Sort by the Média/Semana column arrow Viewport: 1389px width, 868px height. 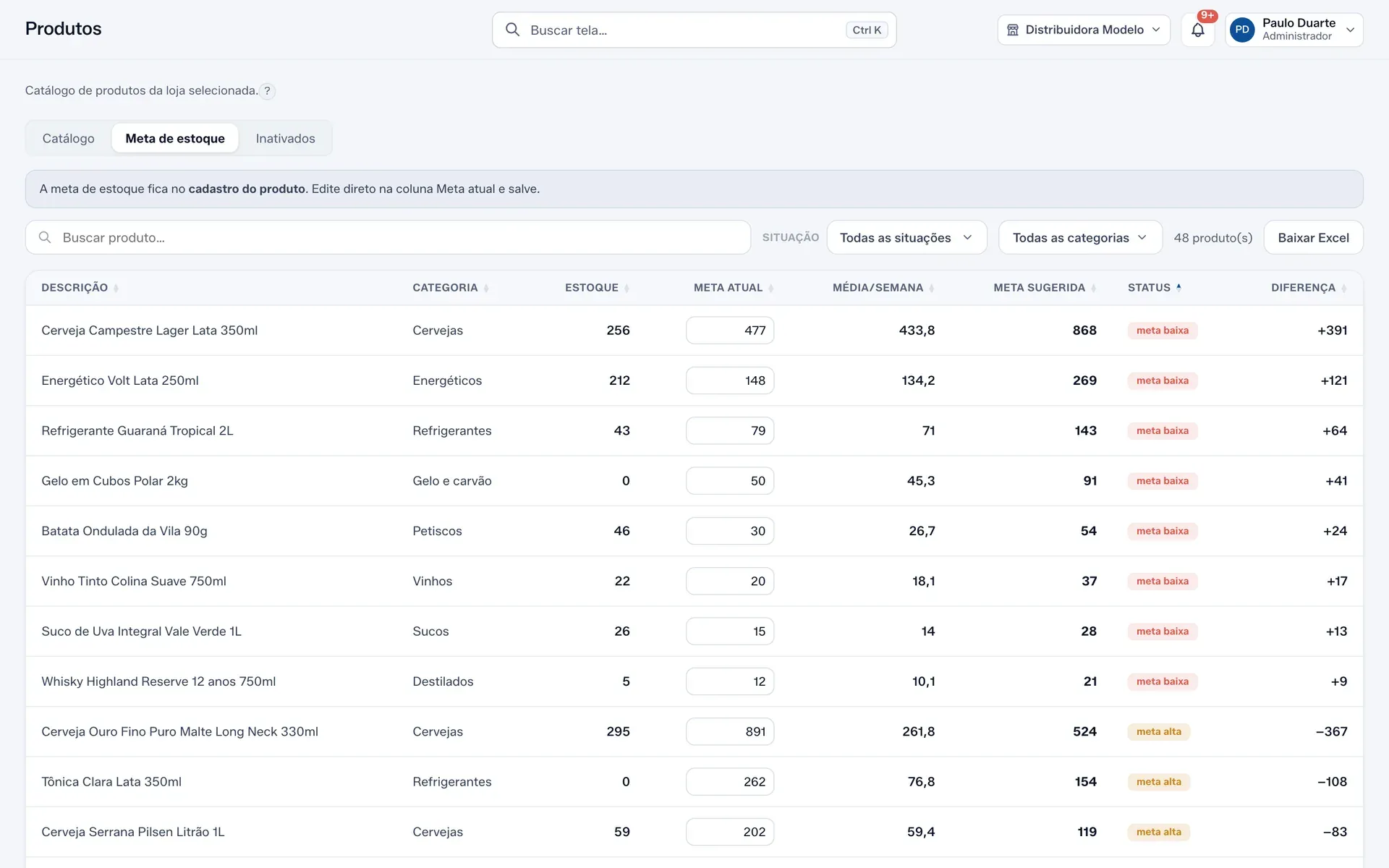coord(932,288)
